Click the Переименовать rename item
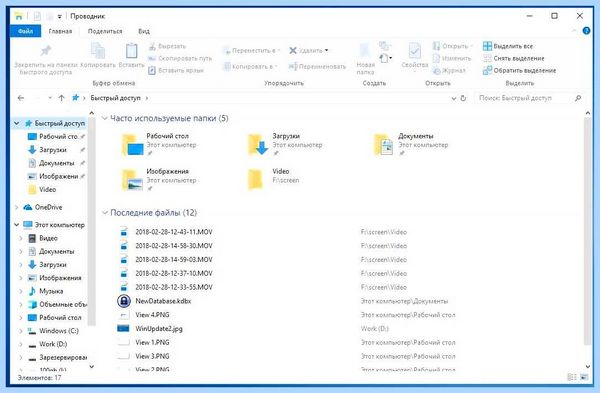Image resolution: width=600 pixels, height=393 pixels. click(317, 67)
